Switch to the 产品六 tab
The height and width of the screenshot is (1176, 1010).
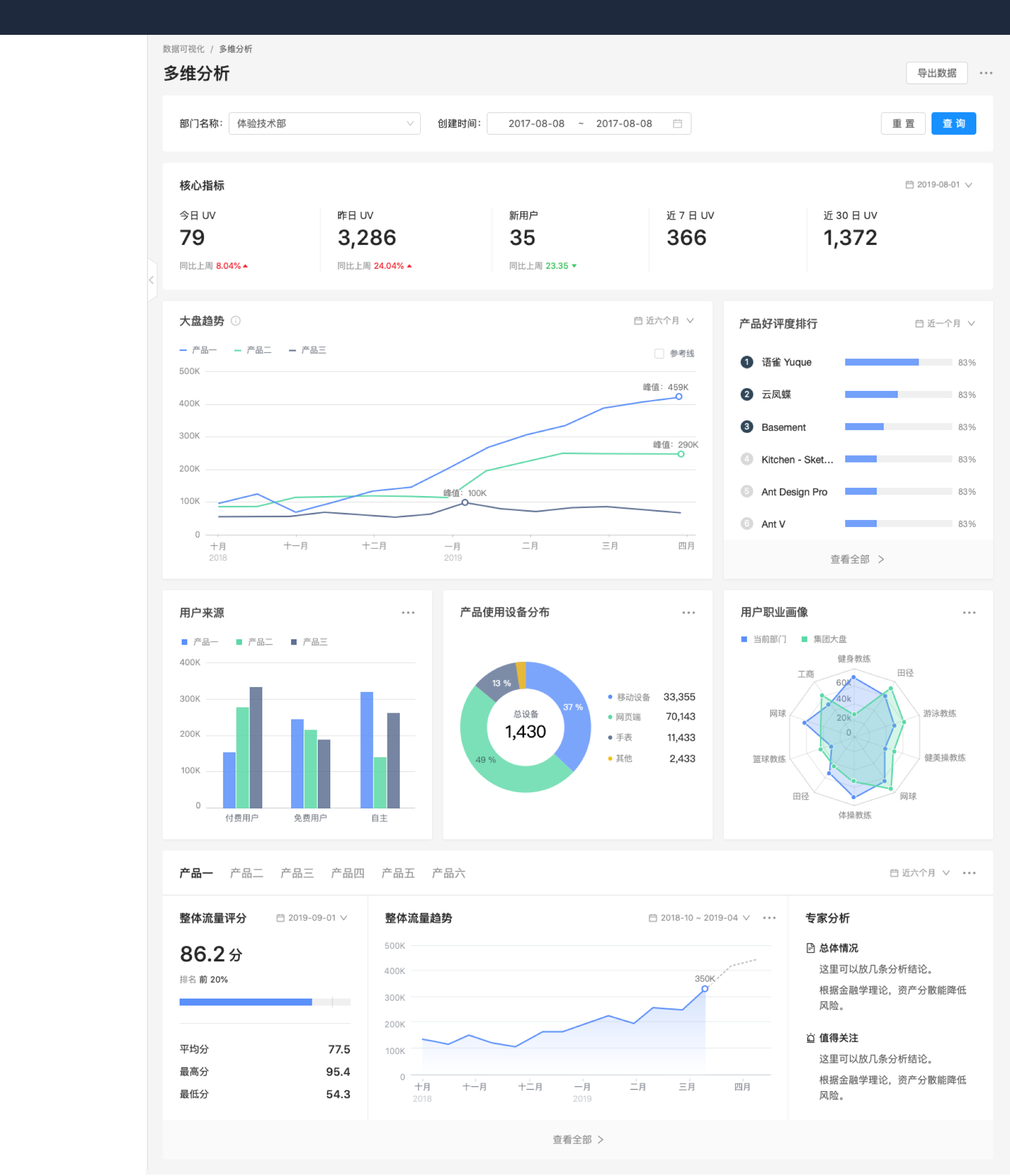click(449, 873)
